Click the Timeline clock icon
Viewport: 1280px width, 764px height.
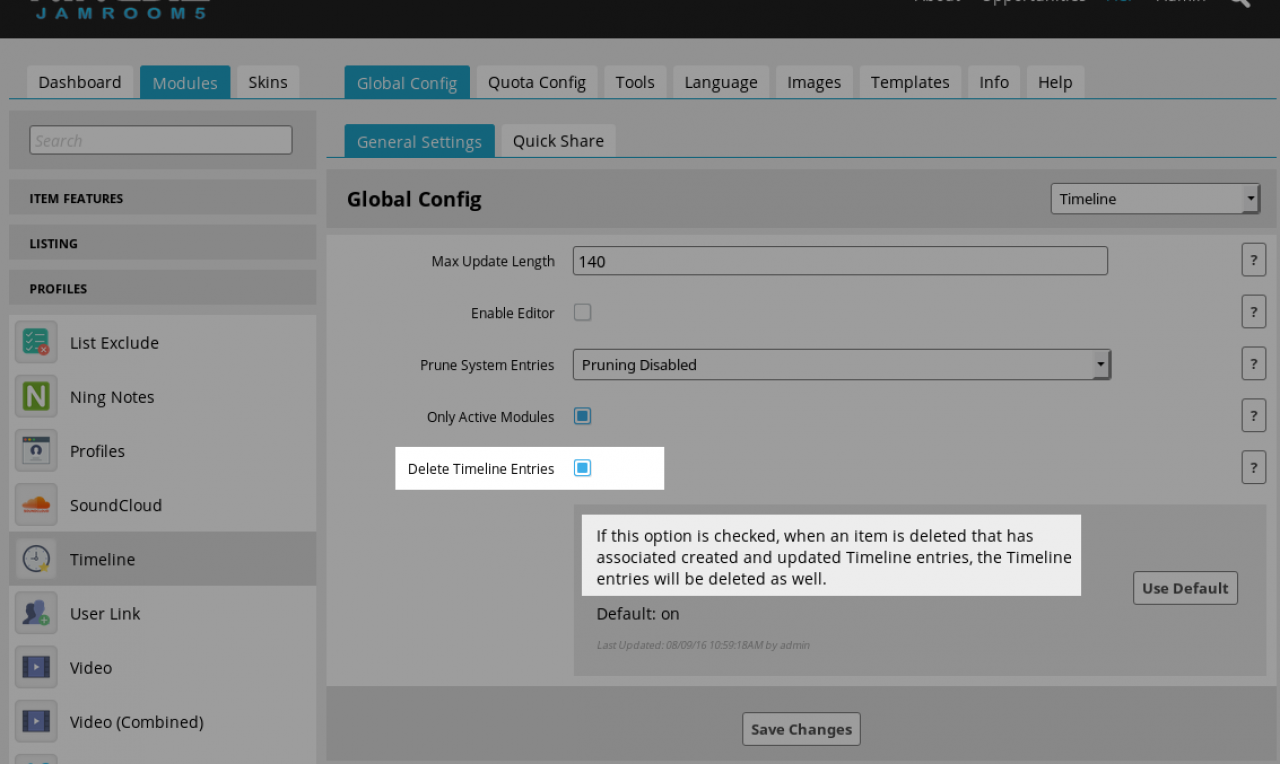[x=36, y=559]
